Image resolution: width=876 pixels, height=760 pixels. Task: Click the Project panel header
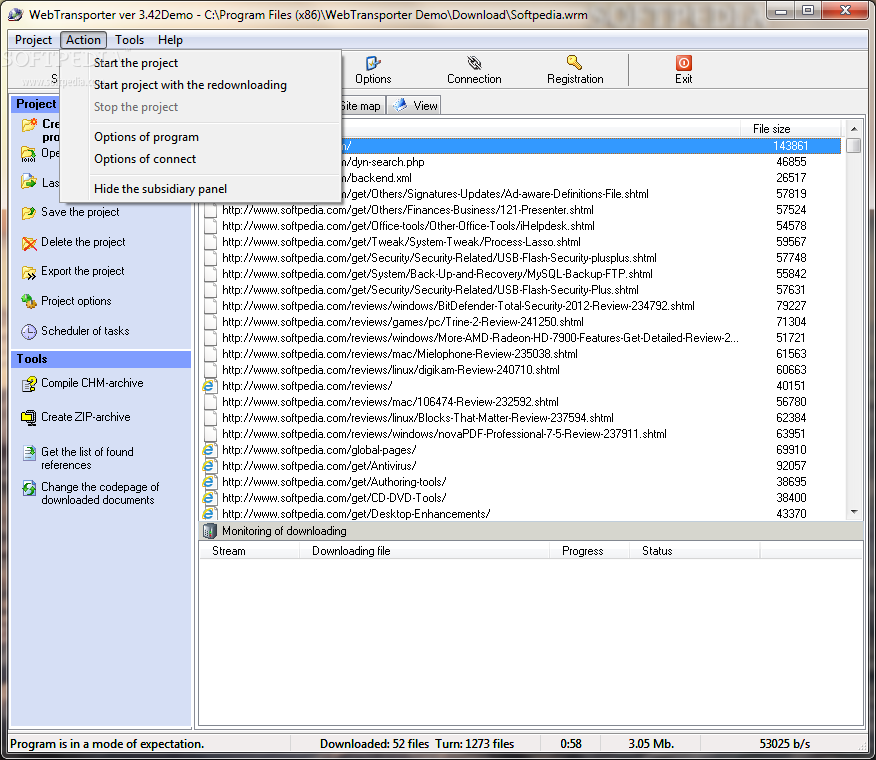36,104
